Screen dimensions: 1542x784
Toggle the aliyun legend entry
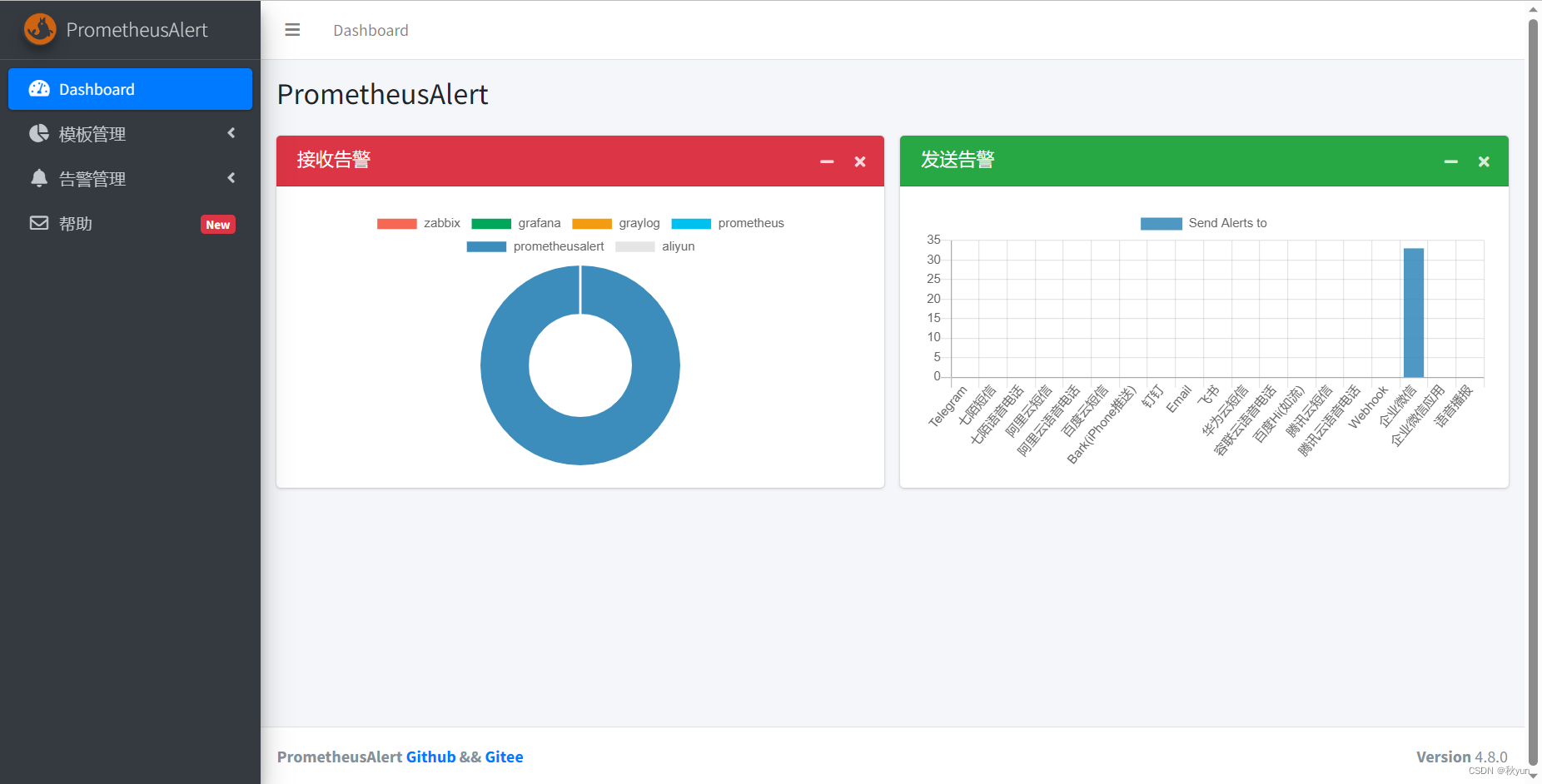coord(655,246)
